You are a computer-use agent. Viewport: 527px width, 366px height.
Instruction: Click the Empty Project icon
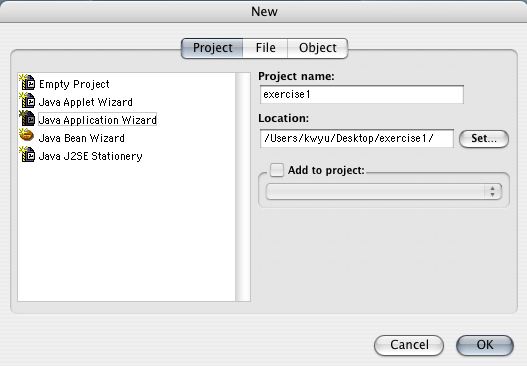click(x=27, y=83)
